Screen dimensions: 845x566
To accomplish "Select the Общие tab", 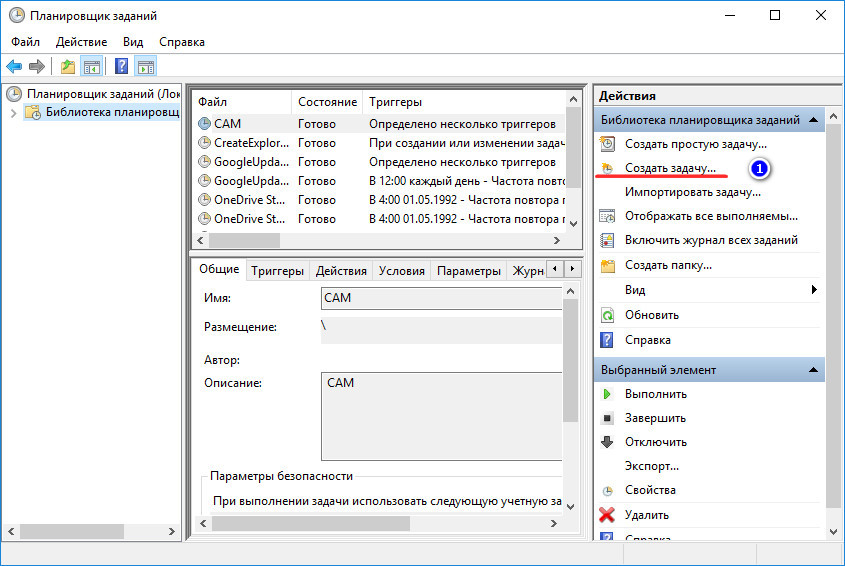I will (219, 269).
